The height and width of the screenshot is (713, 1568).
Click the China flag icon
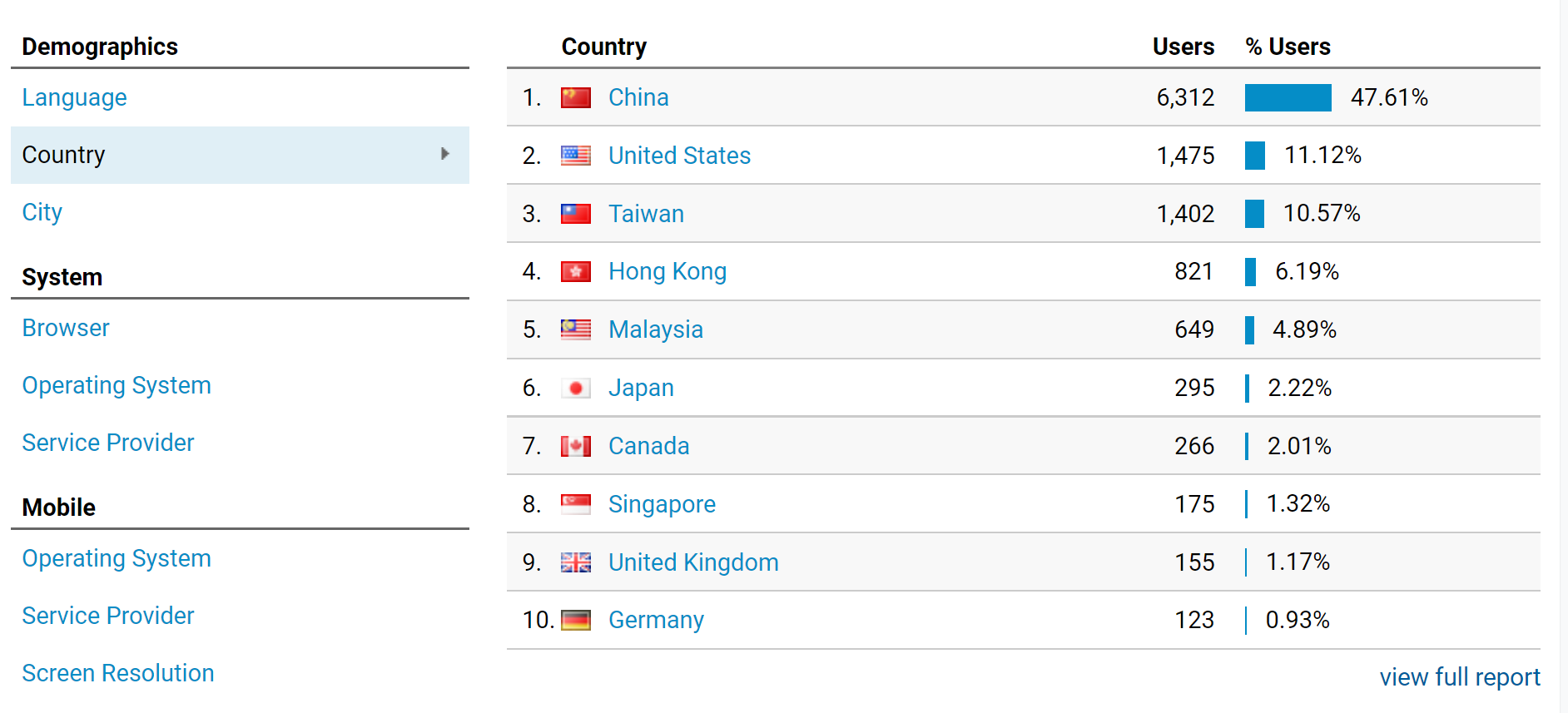pos(575,98)
